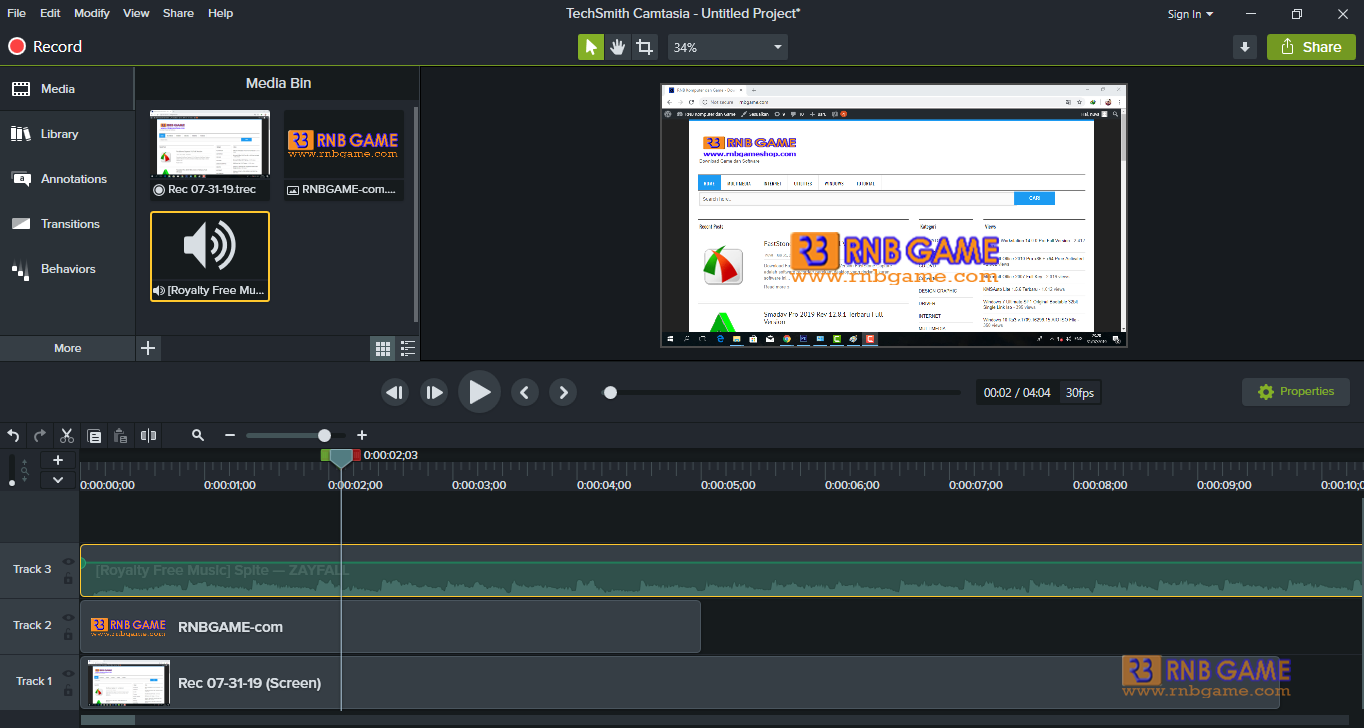
Task: Open the Annotations tab
Action: (67, 179)
